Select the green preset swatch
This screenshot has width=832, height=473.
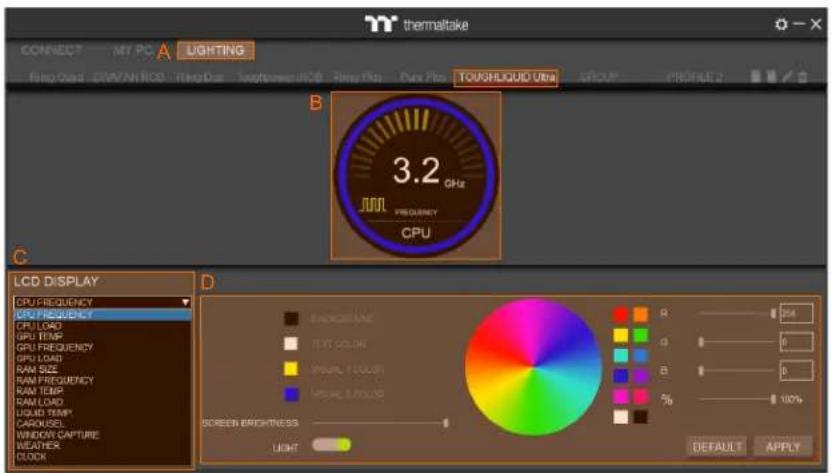640,335
